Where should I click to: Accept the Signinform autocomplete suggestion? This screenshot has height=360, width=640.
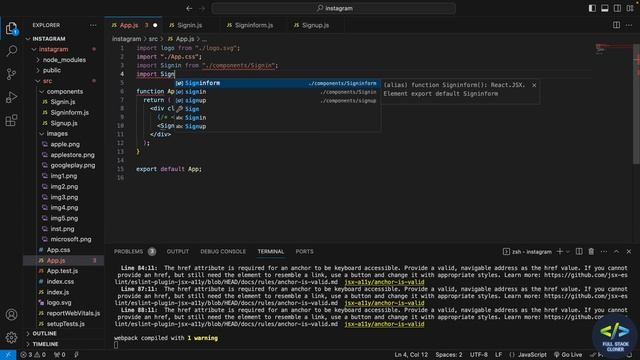[278, 83]
